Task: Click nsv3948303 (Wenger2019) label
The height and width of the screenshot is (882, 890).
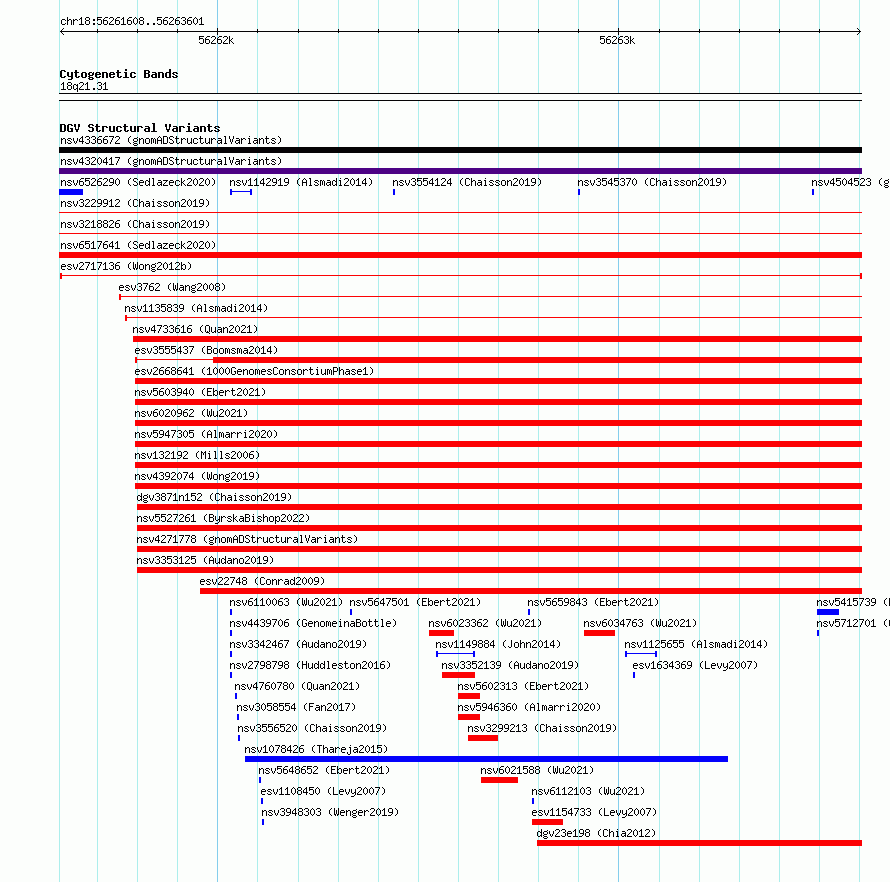Action: pyautogui.click(x=330, y=812)
